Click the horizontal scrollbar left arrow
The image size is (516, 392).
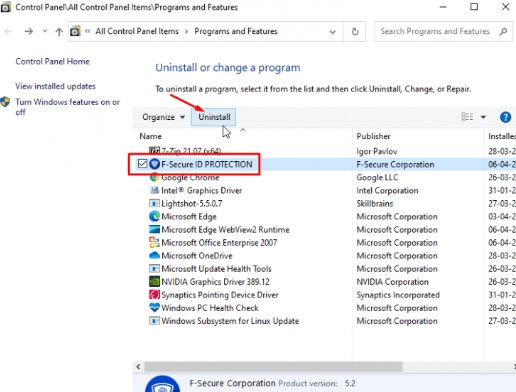(x=138, y=367)
